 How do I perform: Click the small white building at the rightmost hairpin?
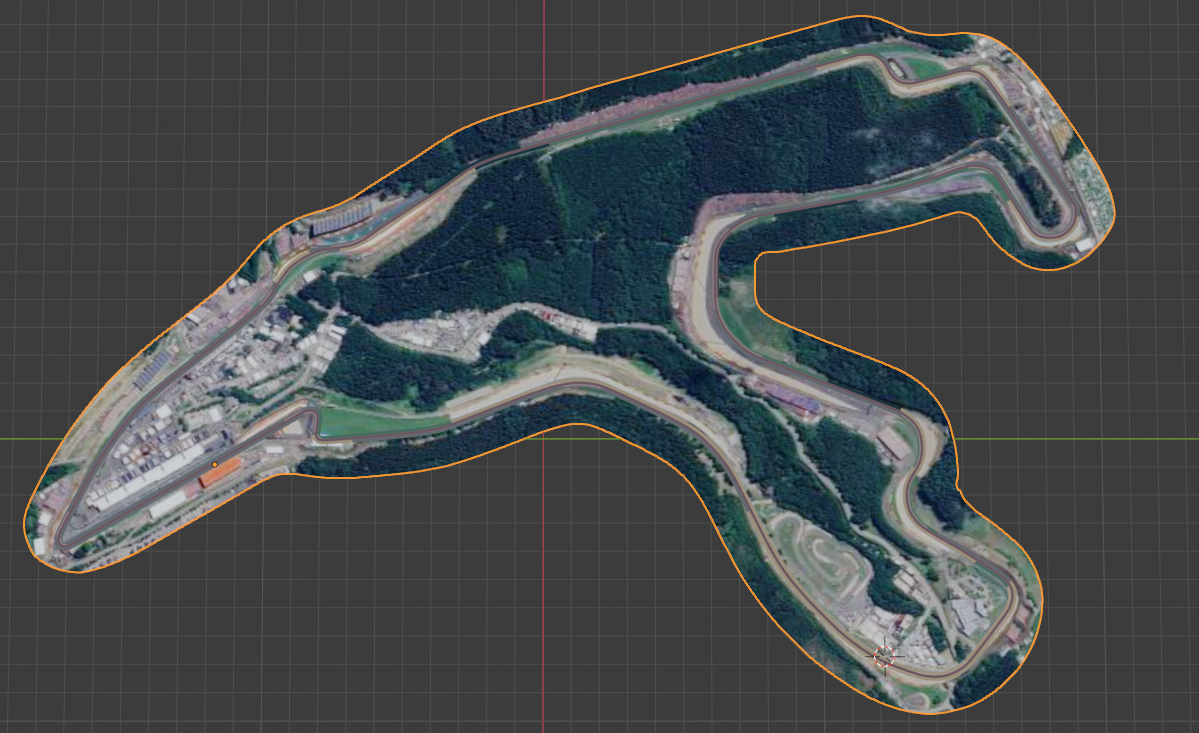click(x=1085, y=245)
